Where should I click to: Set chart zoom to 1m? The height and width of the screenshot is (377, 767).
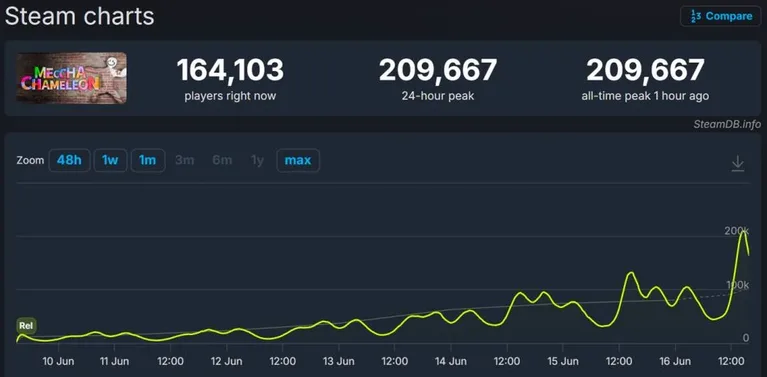tap(147, 160)
